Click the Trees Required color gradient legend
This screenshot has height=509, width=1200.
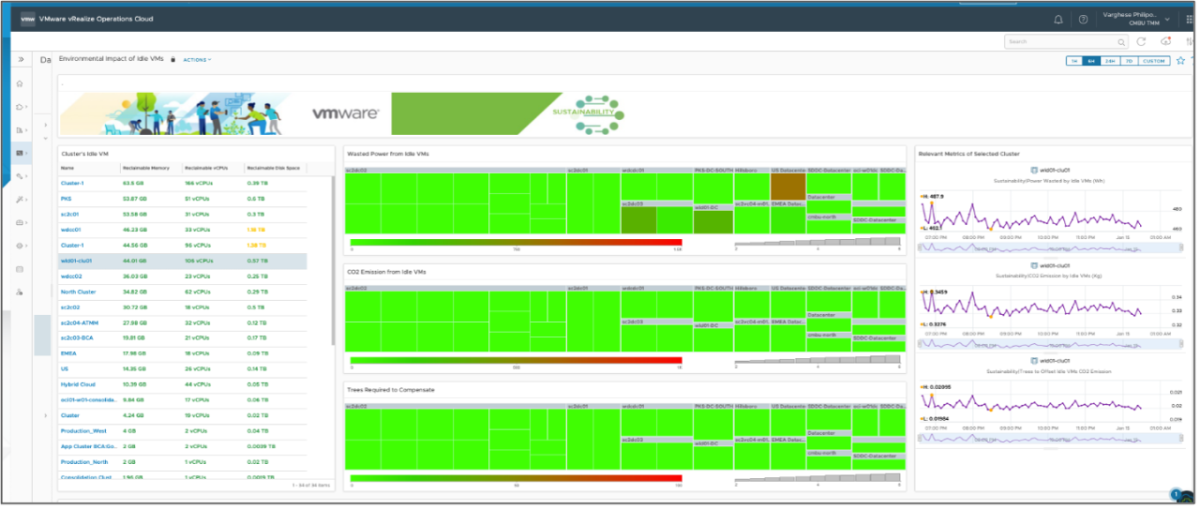515,478
